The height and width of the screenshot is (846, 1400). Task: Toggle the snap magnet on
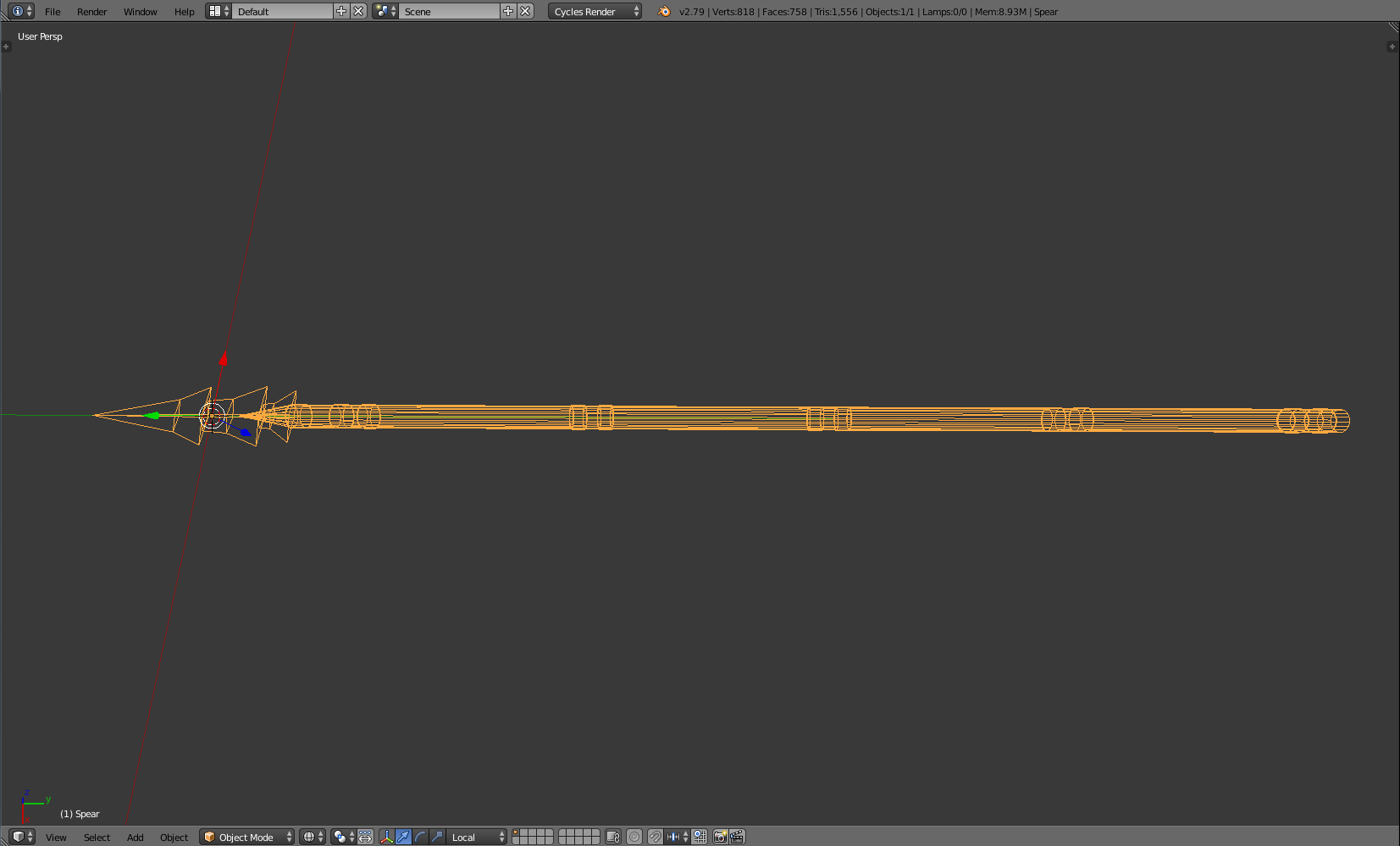tap(656, 837)
